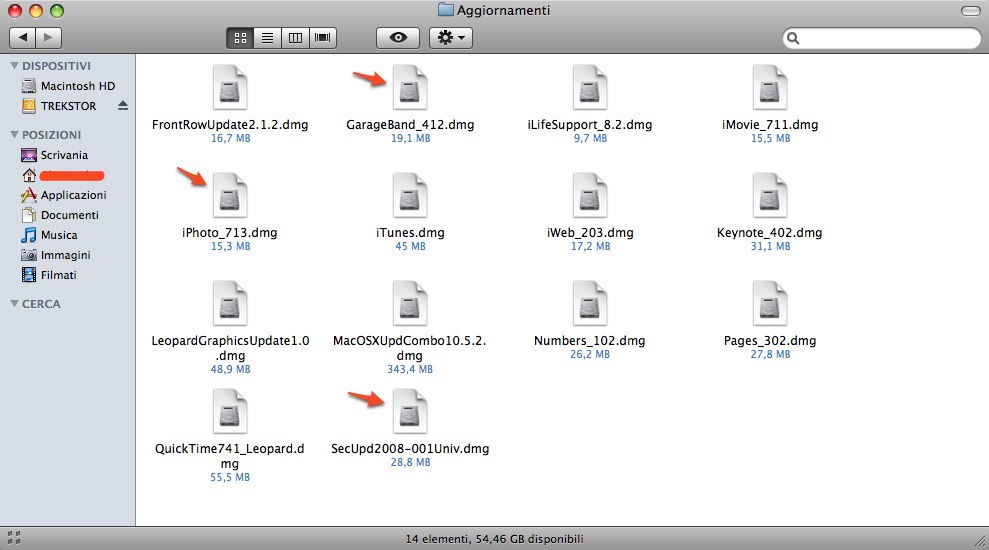989x550 pixels.
Task: Select the Keynote_402.dmg file icon
Action: click(x=770, y=196)
